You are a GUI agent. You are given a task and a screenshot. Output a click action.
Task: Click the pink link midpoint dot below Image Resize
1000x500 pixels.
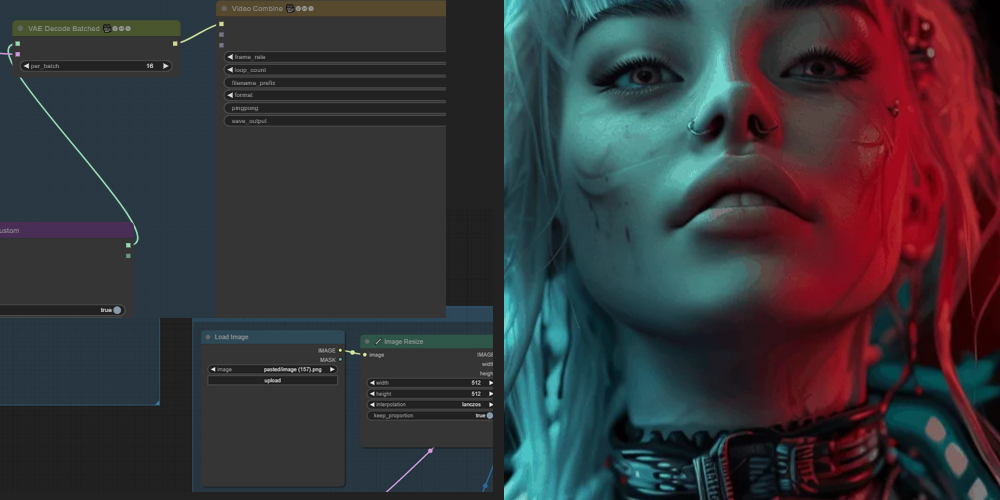pyautogui.click(x=430, y=450)
